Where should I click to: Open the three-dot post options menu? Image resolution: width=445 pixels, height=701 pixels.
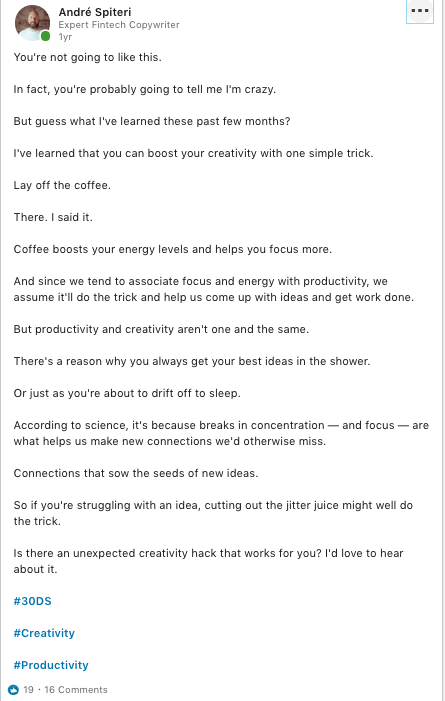(x=420, y=11)
